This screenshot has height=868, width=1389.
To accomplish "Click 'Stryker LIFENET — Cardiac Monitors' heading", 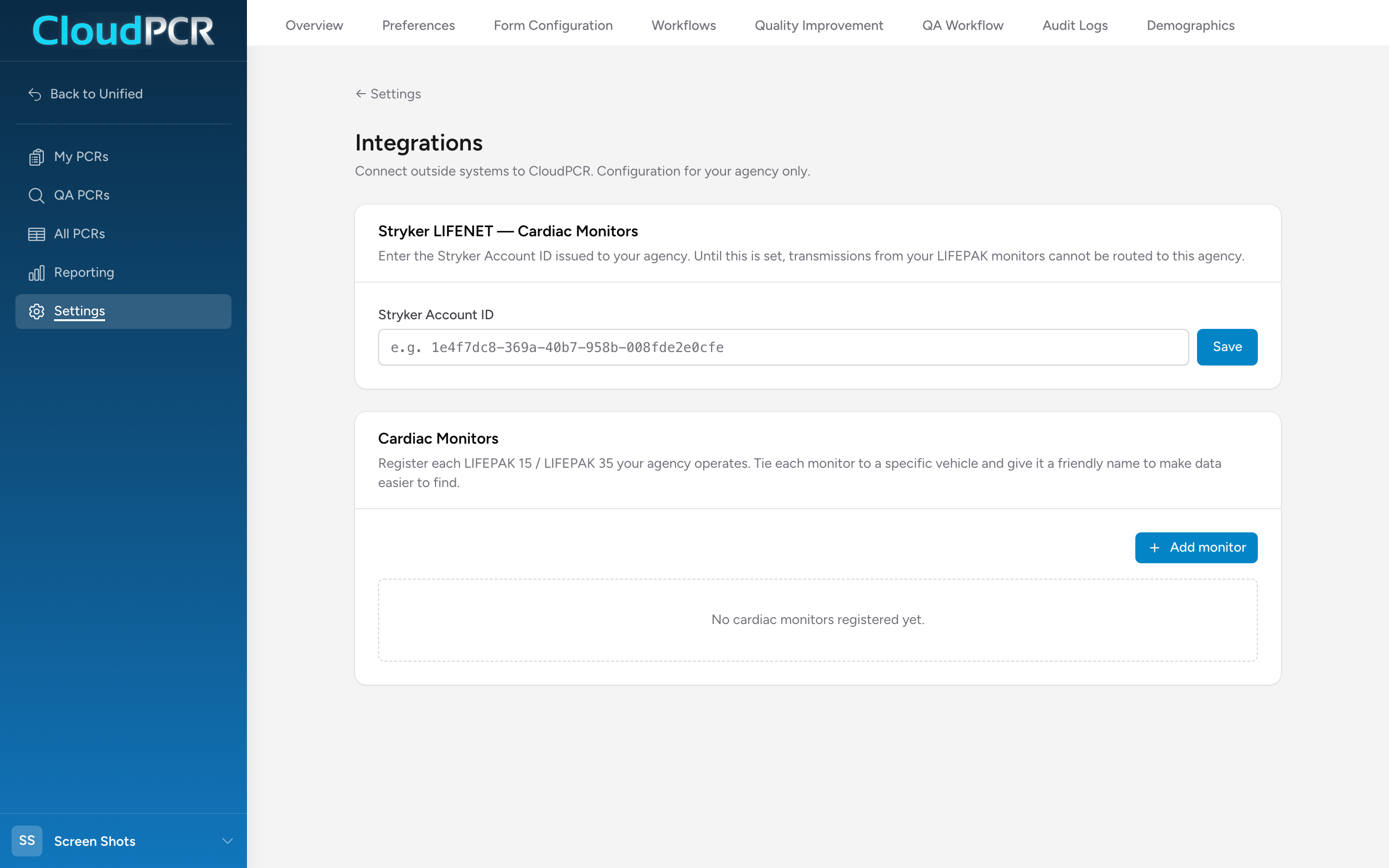I will [x=507, y=231].
